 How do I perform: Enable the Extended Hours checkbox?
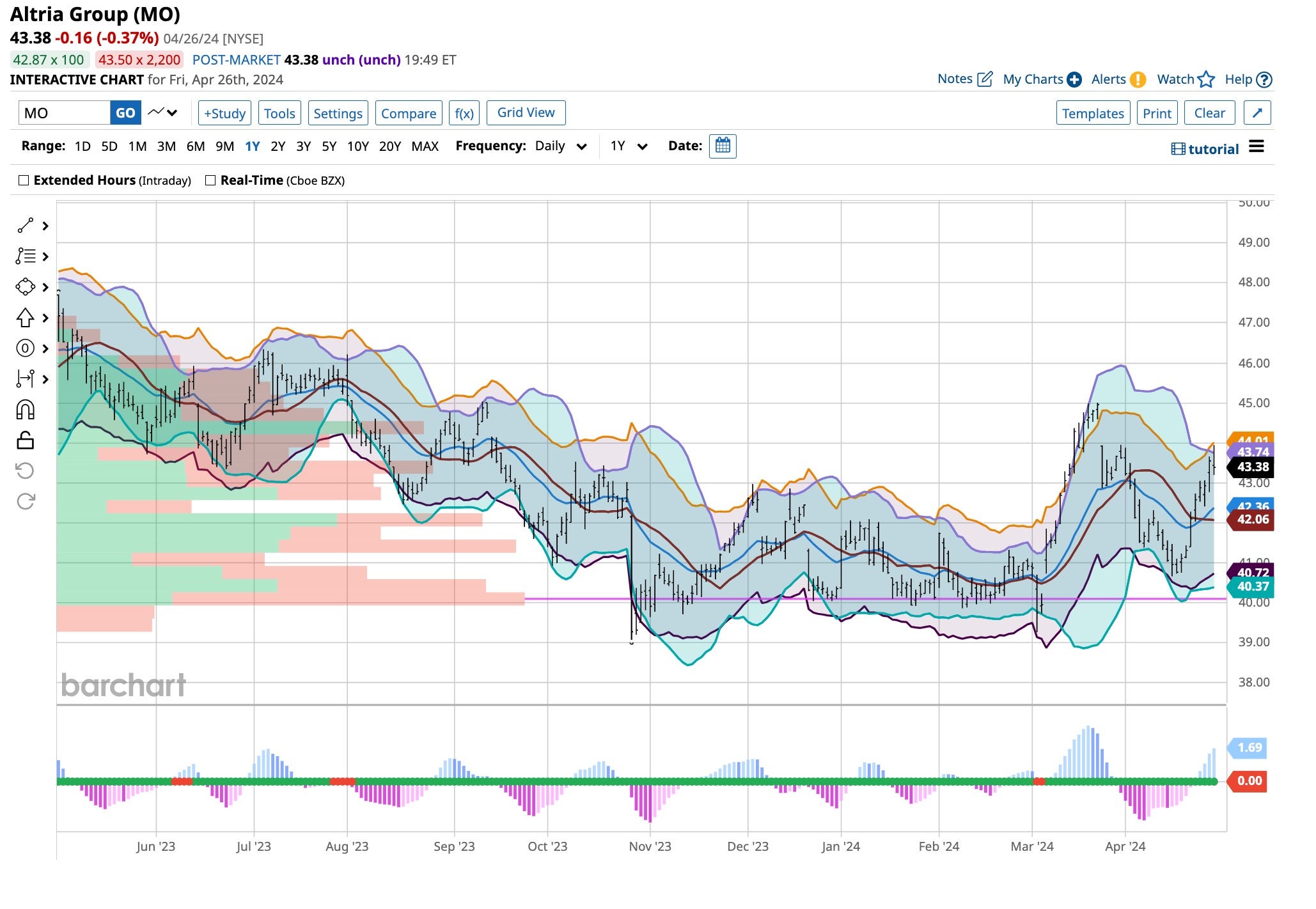tap(24, 180)
